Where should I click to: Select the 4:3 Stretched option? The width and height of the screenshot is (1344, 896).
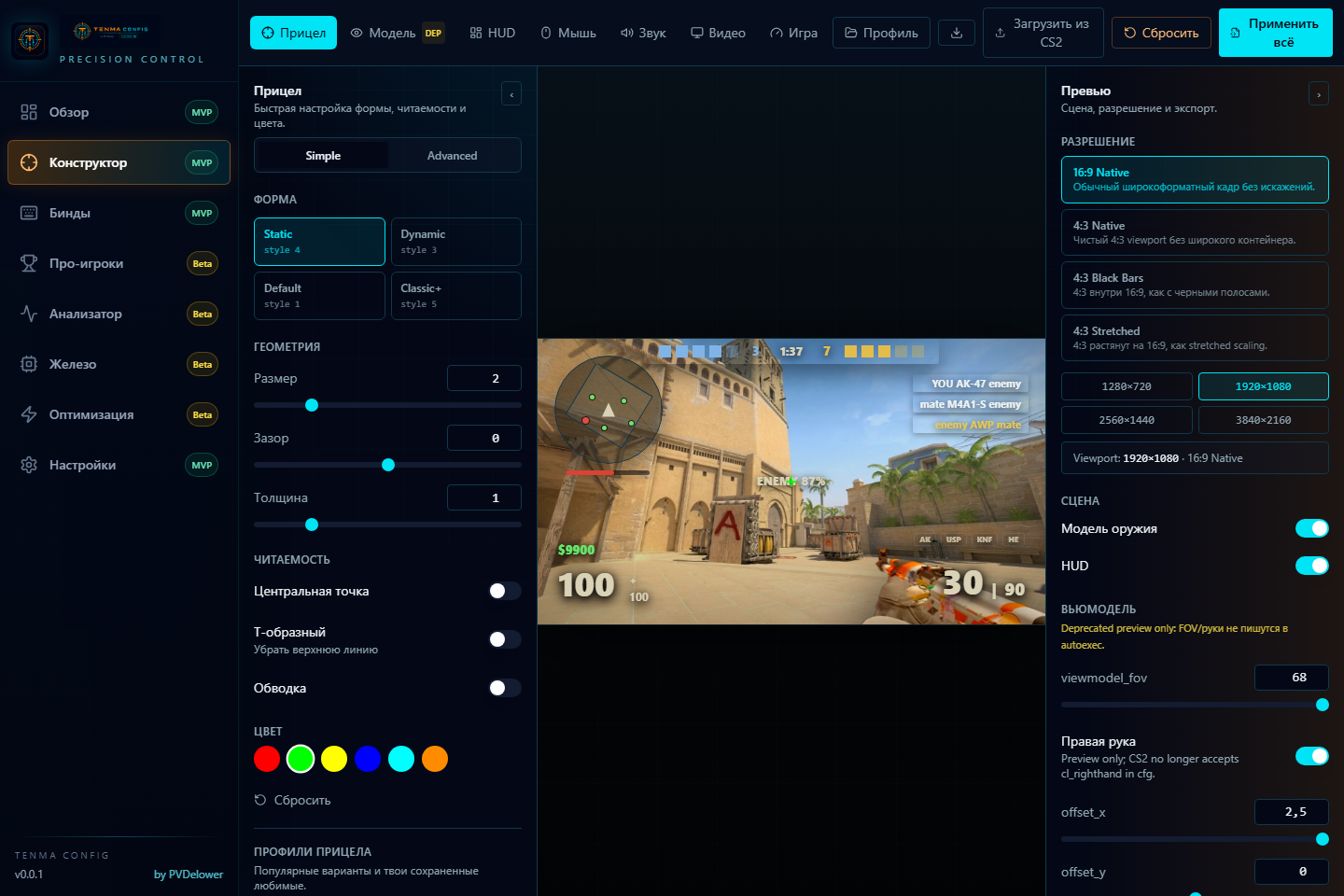(x=1195, y=338)
